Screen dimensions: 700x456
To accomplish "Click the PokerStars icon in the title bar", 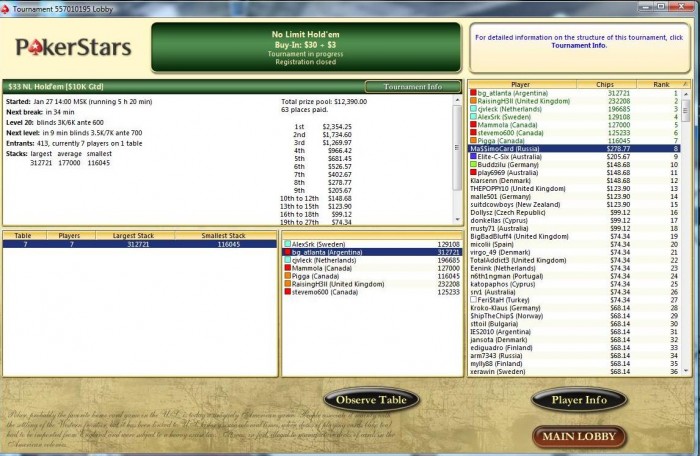I will click(x=5, y=9).
